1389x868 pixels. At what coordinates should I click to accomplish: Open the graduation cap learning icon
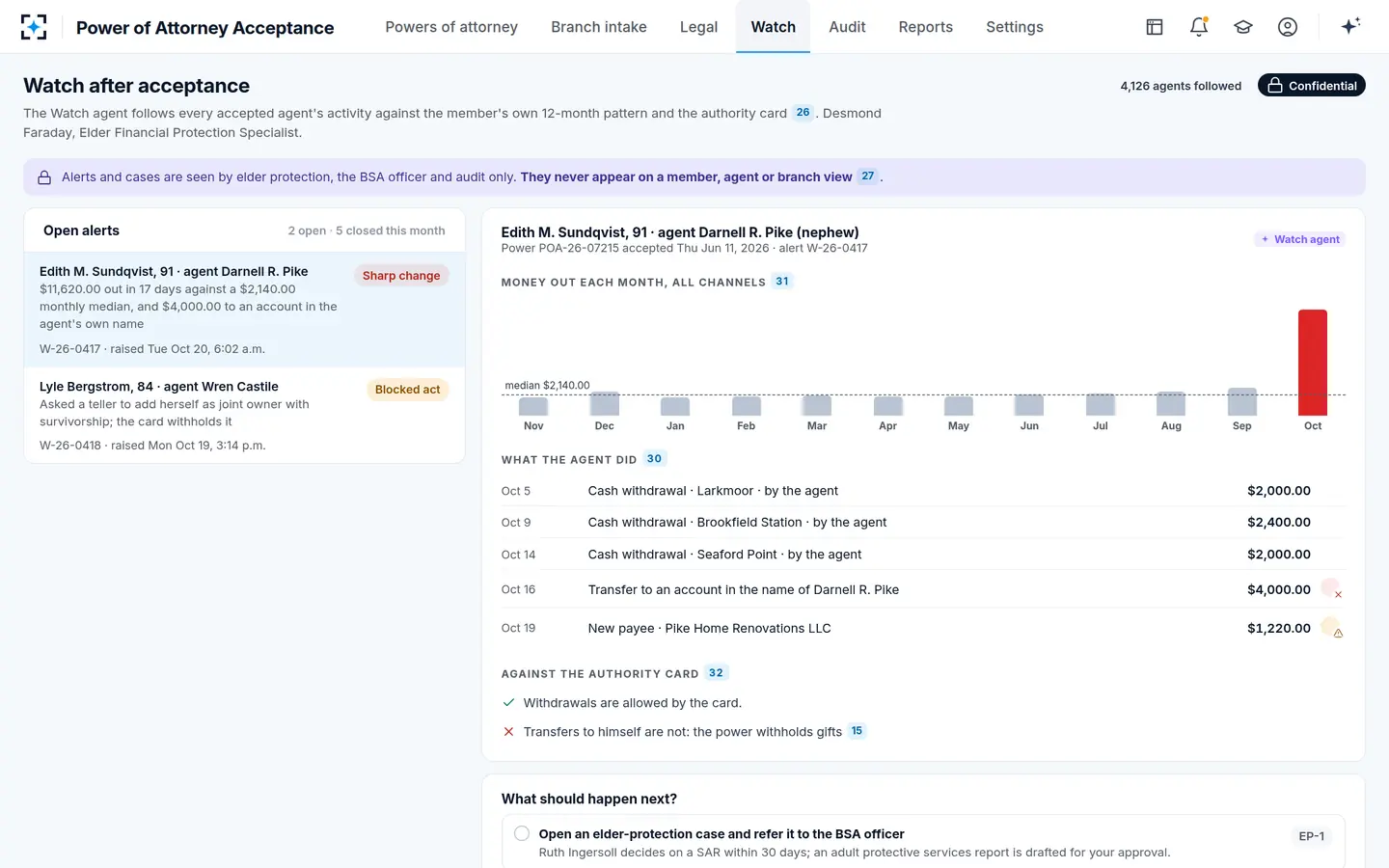tap(1243, 27)
